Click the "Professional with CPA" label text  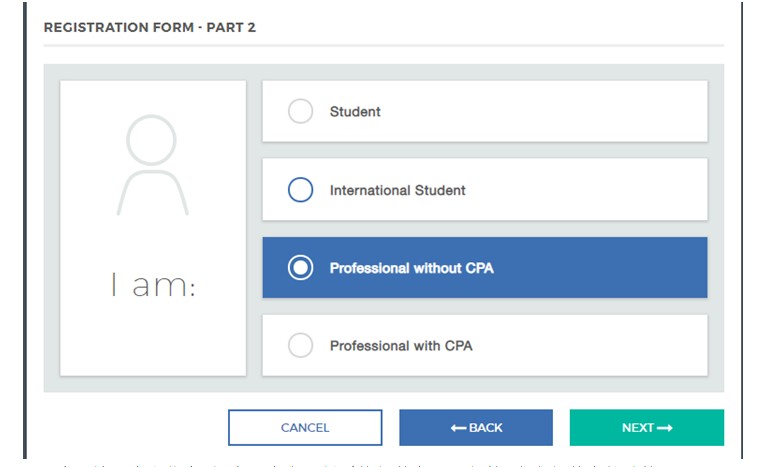pyautogui.click(x=401, y=346)
